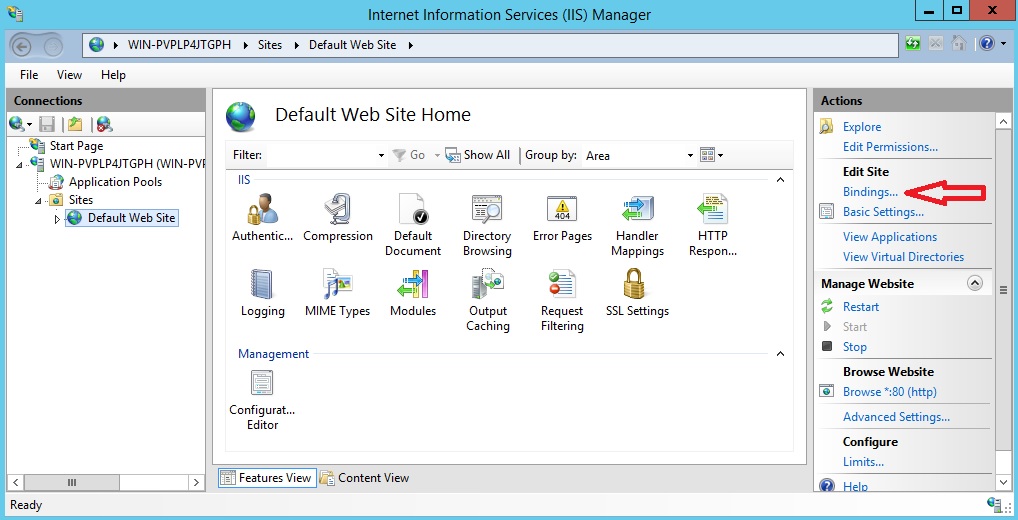Screen dimensions: 1018x520
Task: Click View Virtual Directories link
Action: (x=903, y=256)
